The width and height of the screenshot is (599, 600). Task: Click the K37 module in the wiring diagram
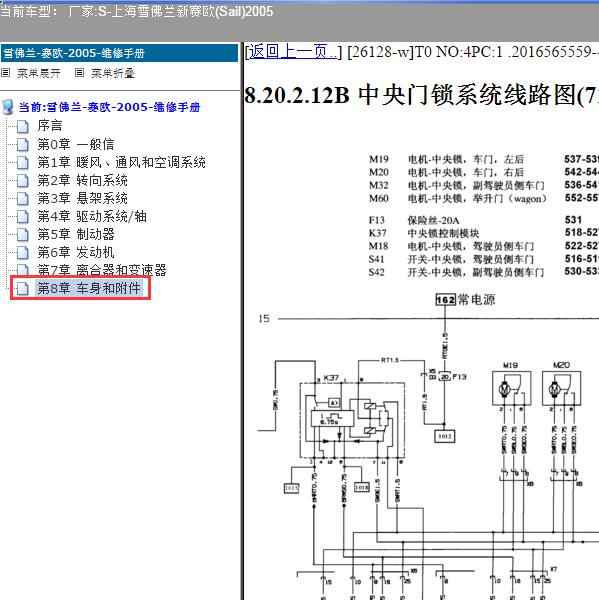pyautogui.click(x=352, y=420)
